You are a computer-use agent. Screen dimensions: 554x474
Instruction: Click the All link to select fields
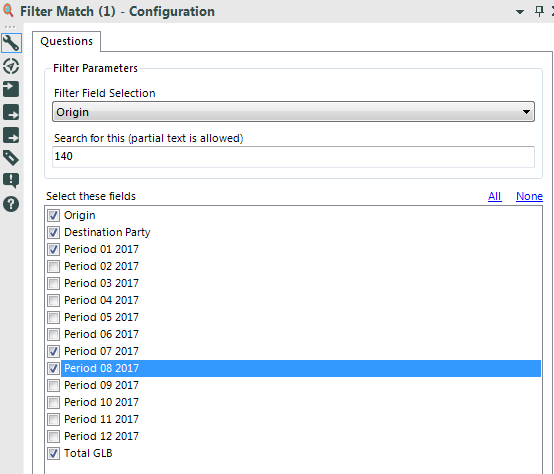pyautogui.click(x=494, y=196)
